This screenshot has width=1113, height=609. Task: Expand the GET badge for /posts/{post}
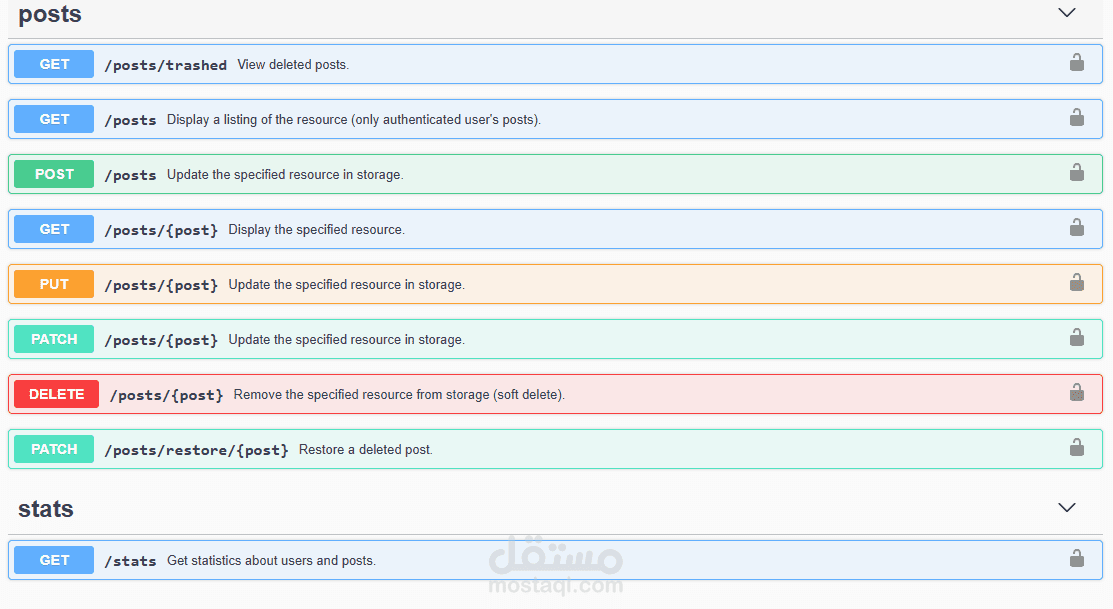coord(54,229)
